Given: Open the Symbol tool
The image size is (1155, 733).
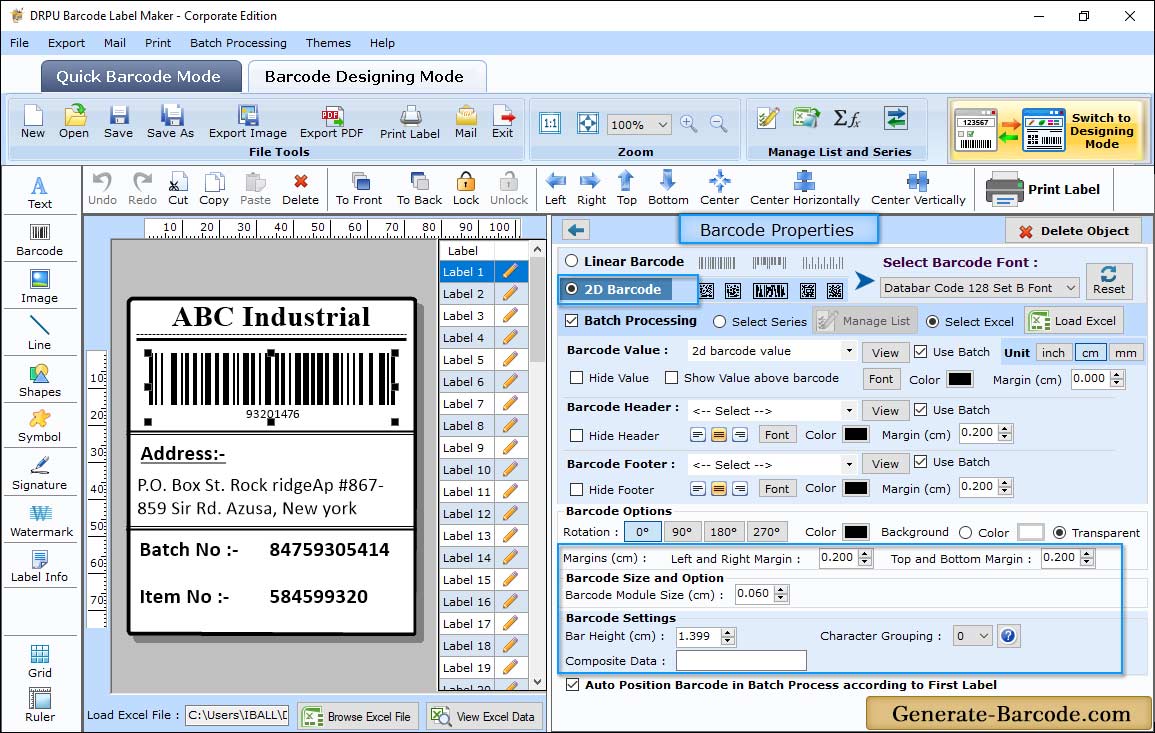Looking at the screenshot, I should pyautogui.click(x=40, y=427).
